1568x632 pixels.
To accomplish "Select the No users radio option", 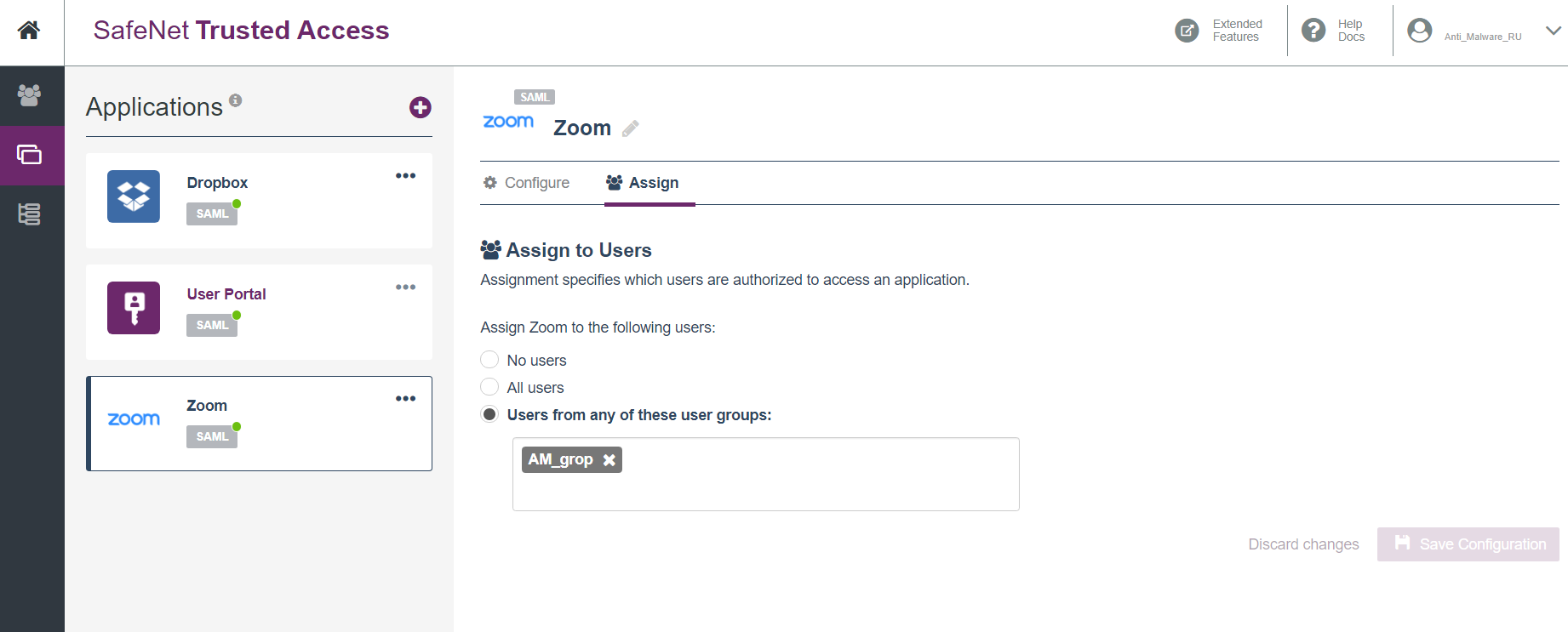I will click(489, 360).
